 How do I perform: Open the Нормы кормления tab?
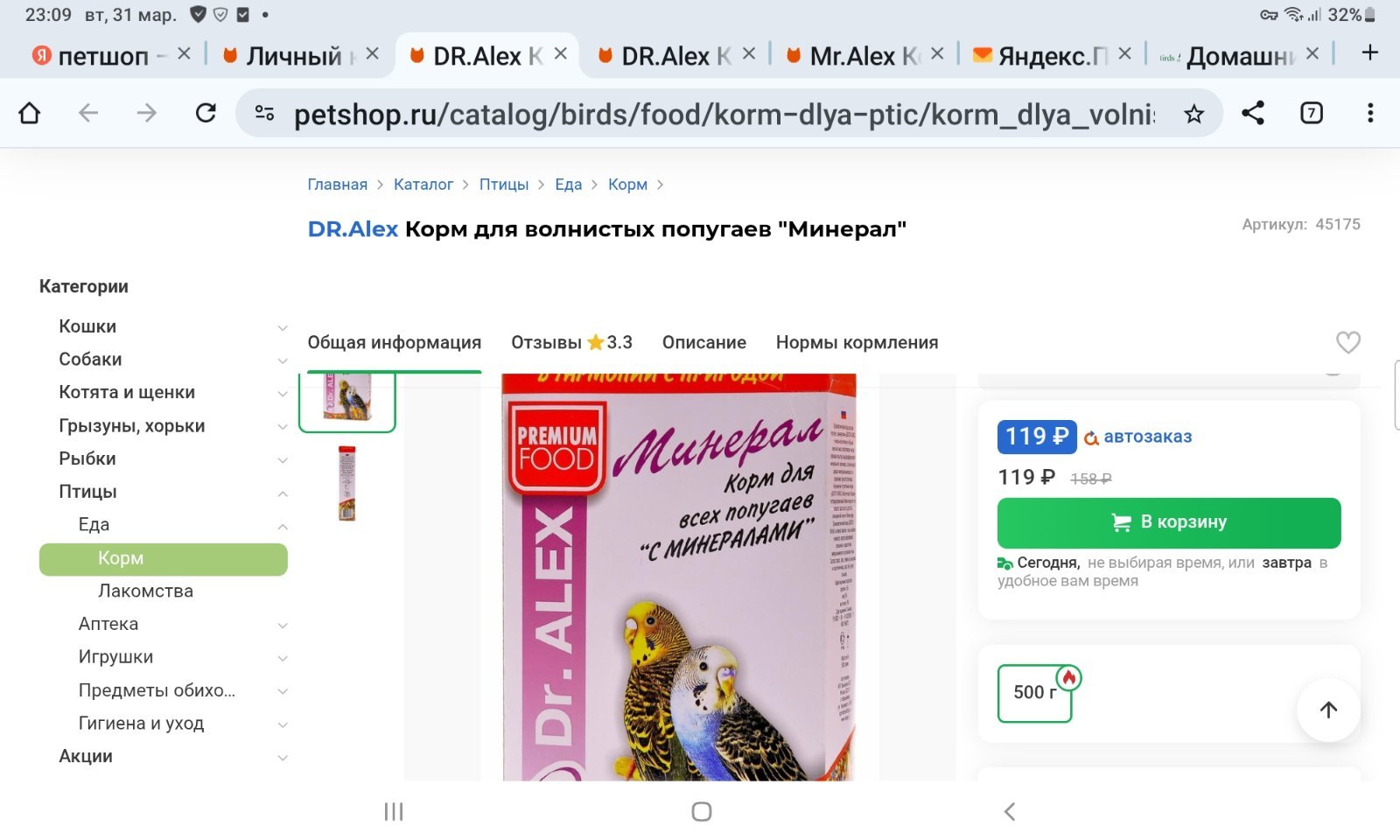pyautogui.click(x=857, y=342)
